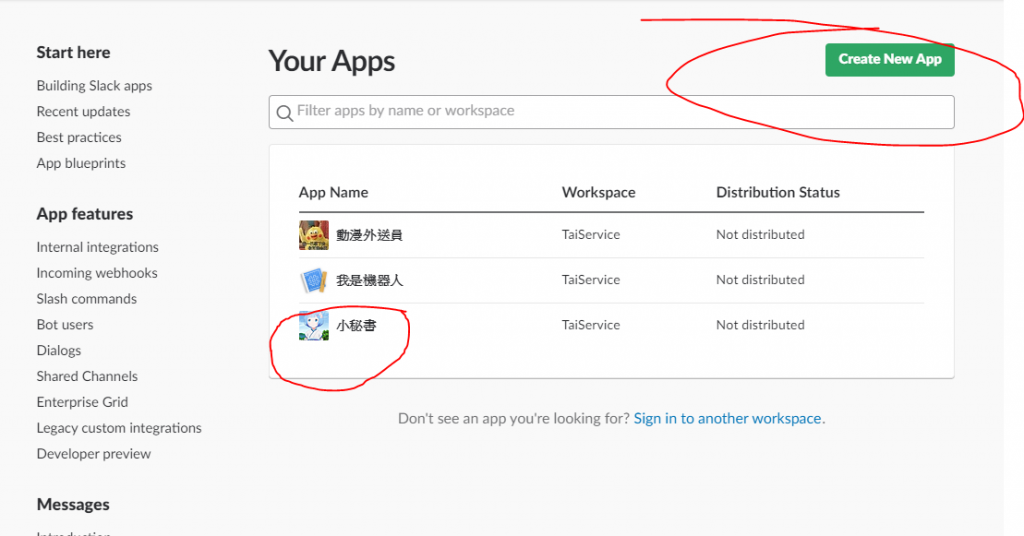The width and height of the screenshot is (1024, 536).
Task: Click the Your Apps page title
Action: tap(332, 61)
